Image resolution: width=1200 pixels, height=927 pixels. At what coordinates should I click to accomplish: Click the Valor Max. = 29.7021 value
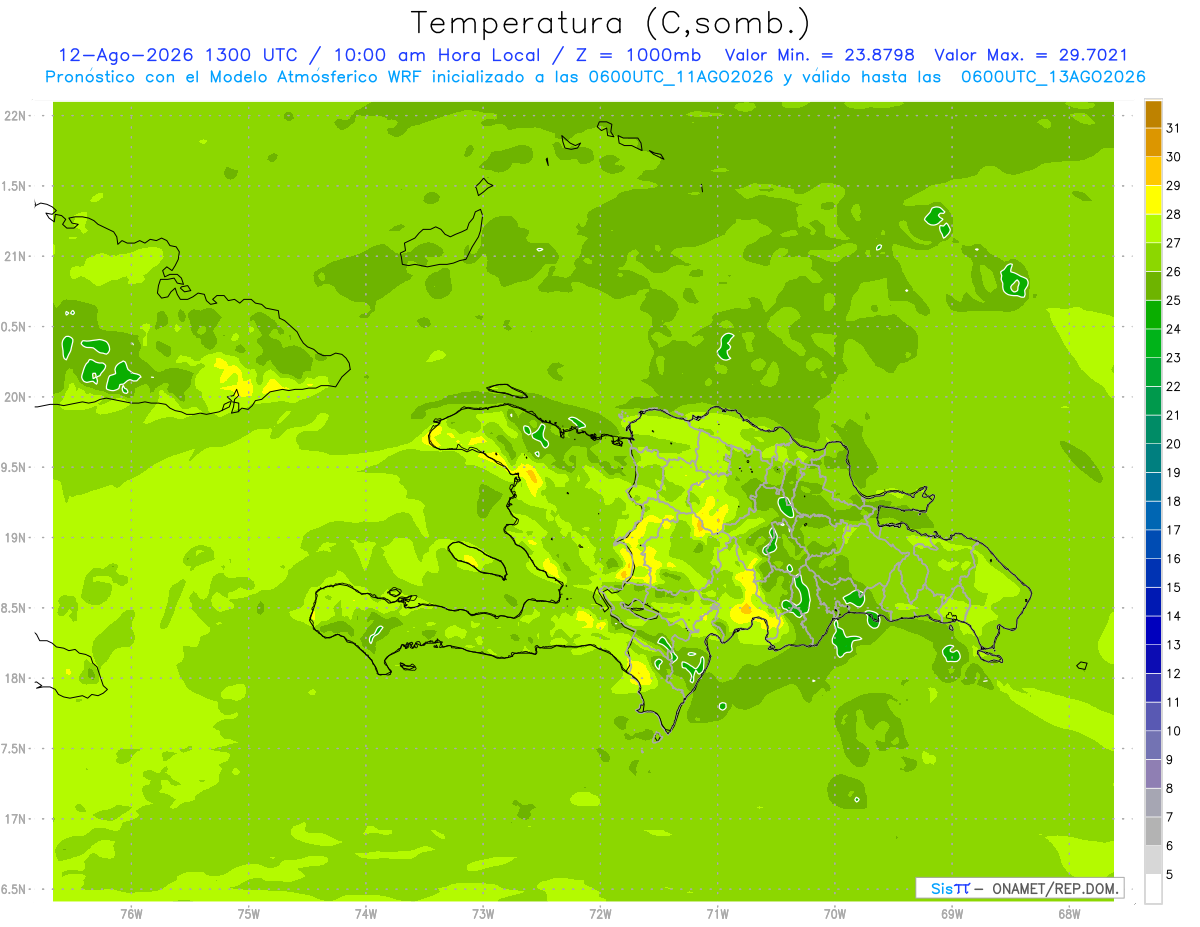click(x=1030, y=55)
